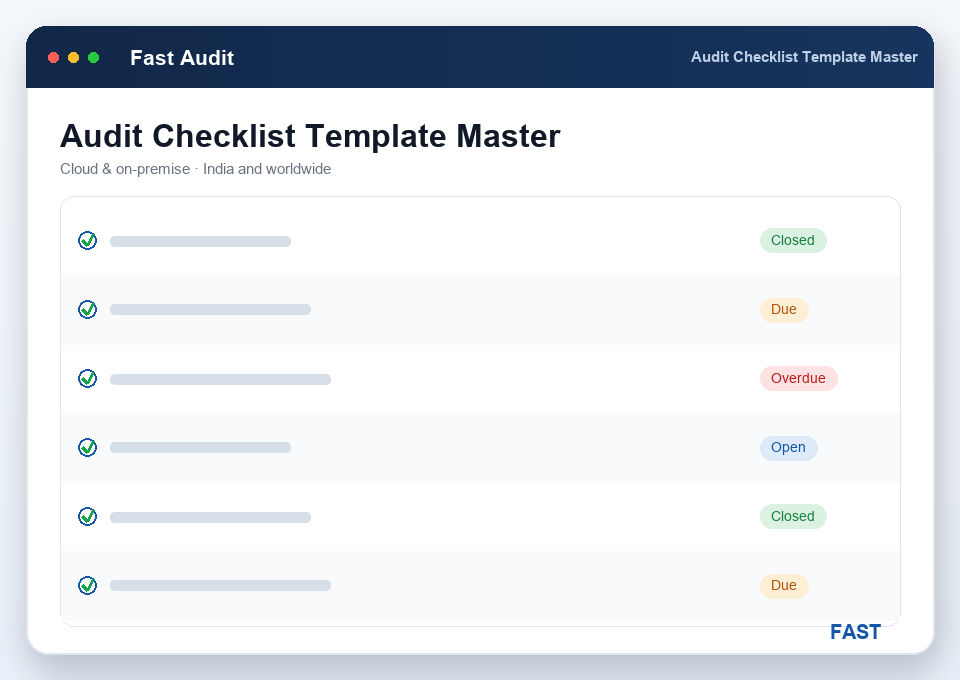Click the Due badge in the second row

click(784, 310)
